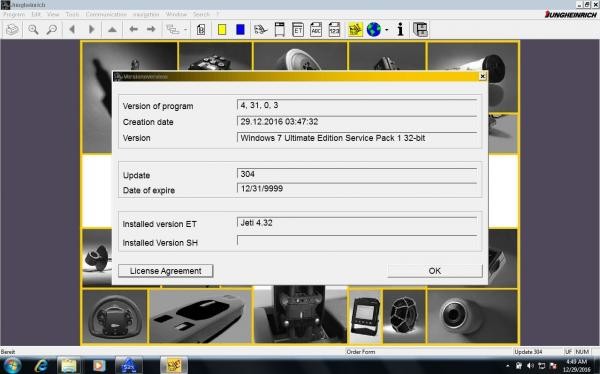Open the Program menu
This screenshot has height=374, width=600.
point(14,15)
